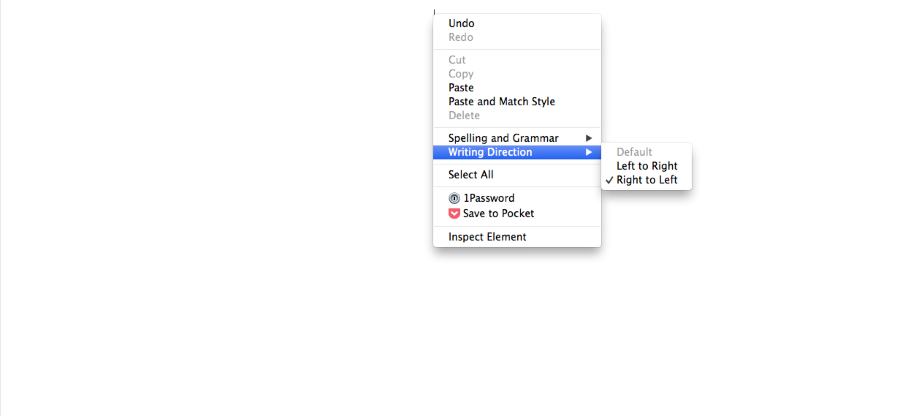Image resolution: width=900 pixels, height=416 pixels.
Task: Click the checkmark beside Right to Left
Action: click(x=609, y=180)
